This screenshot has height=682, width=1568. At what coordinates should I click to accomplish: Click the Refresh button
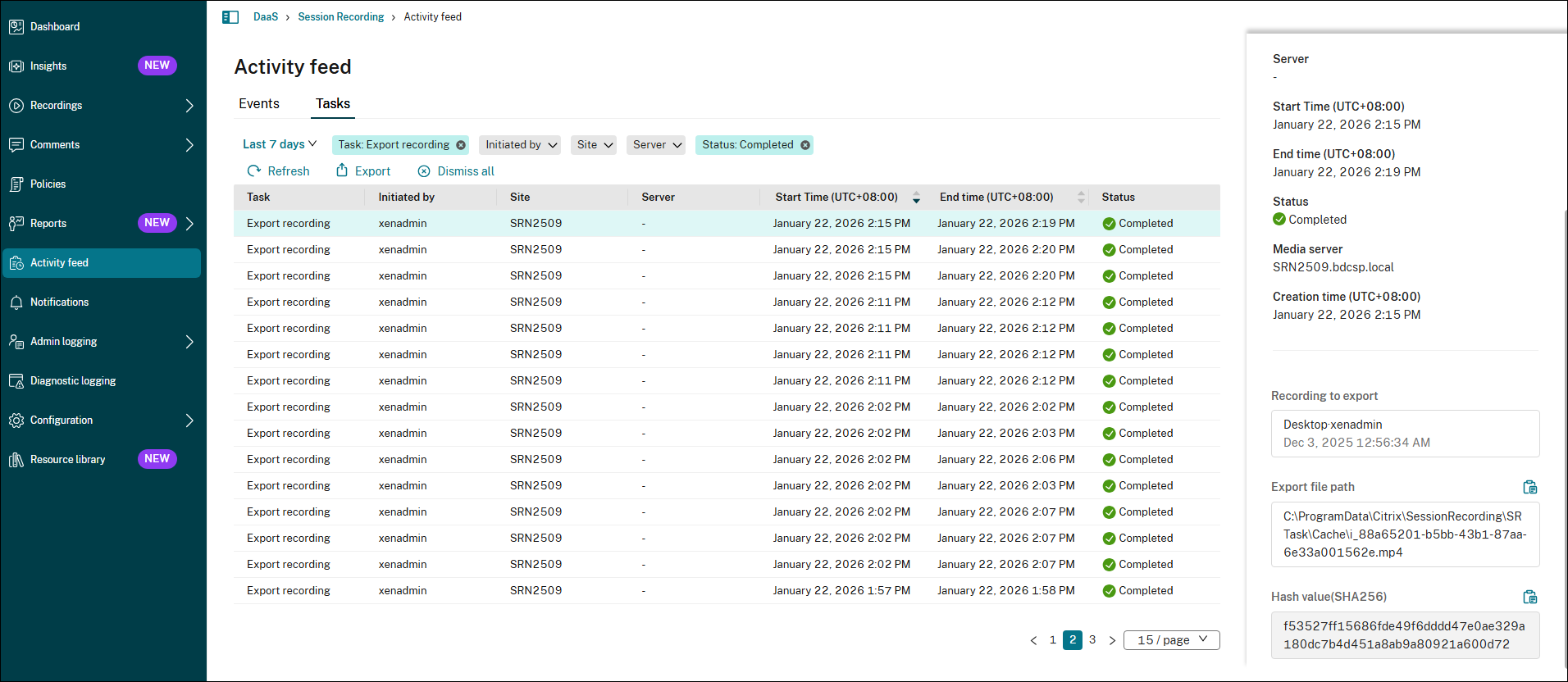coord(279,171)
